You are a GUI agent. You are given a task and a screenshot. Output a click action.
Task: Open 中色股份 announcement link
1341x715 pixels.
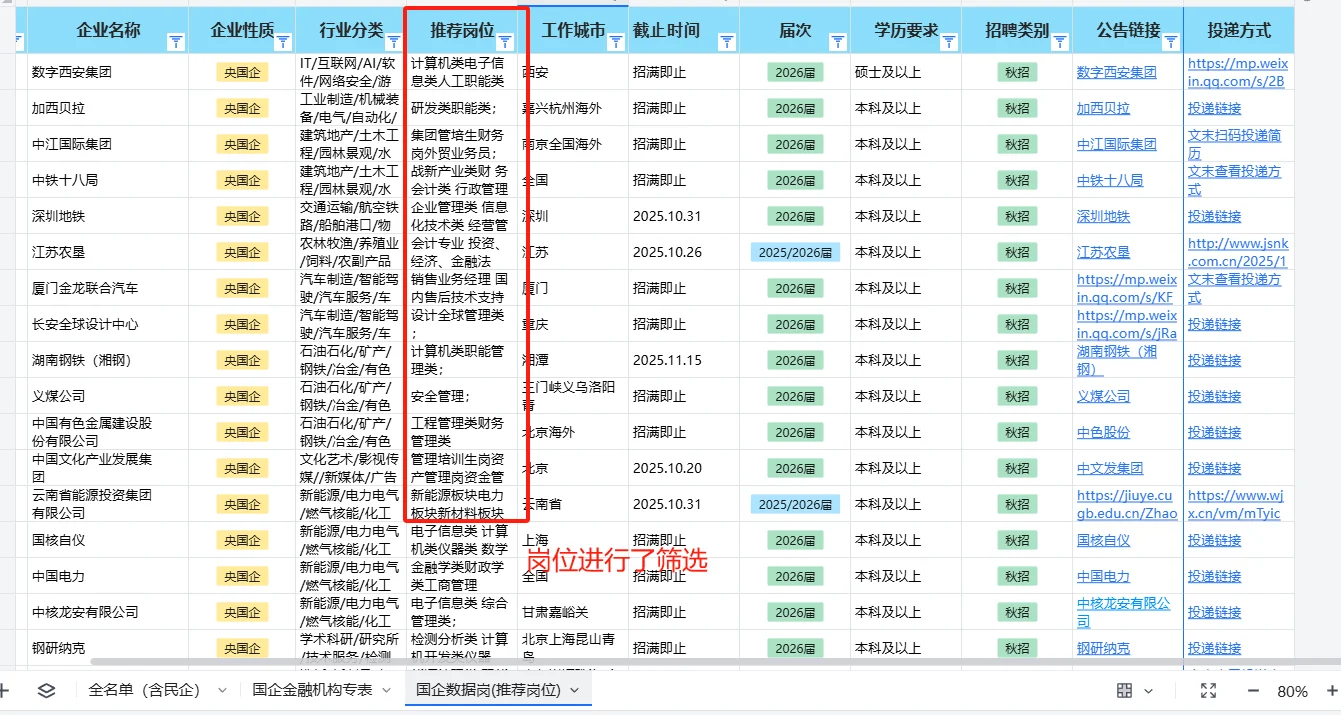tap(1103, 432)
